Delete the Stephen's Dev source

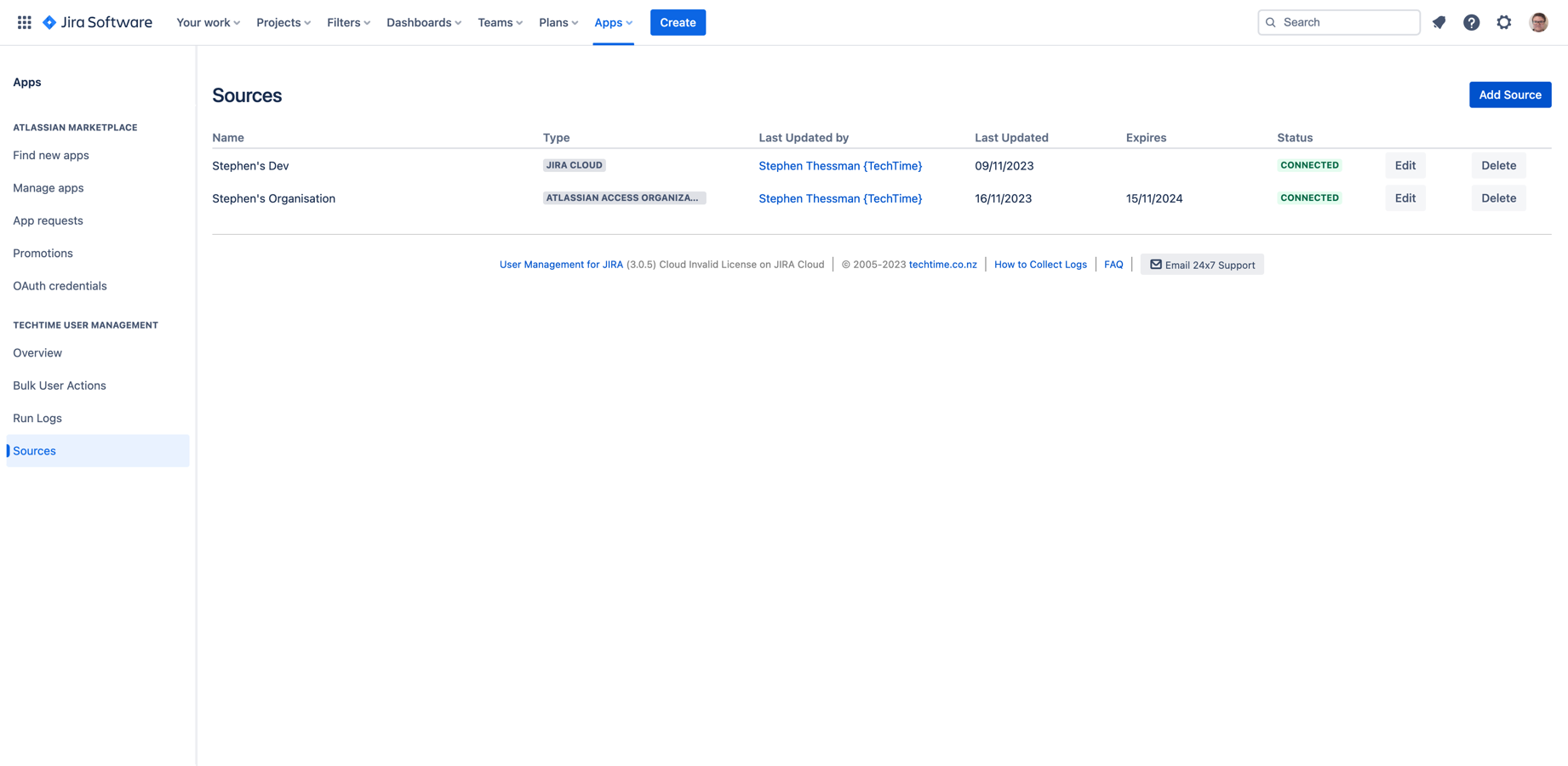coord(1498,165)
